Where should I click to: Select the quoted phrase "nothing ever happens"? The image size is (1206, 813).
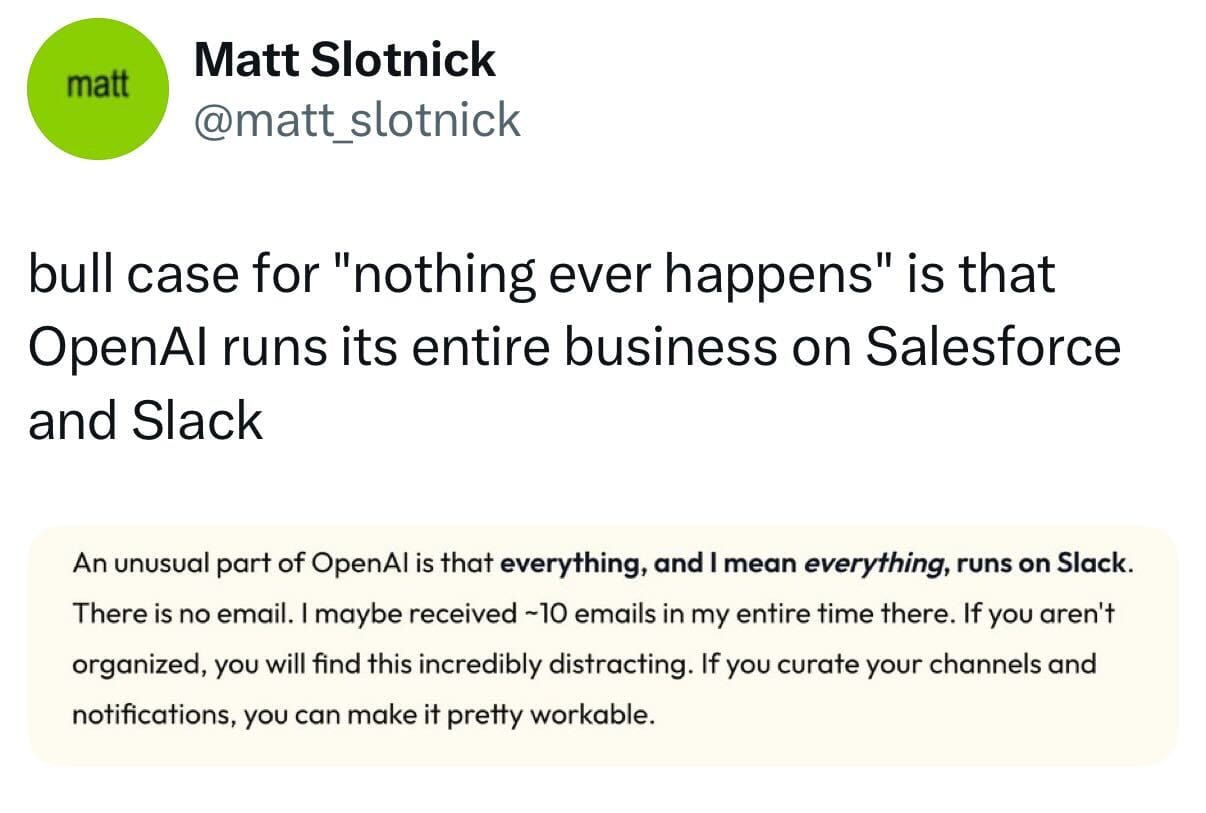click(x=600, y=274)
